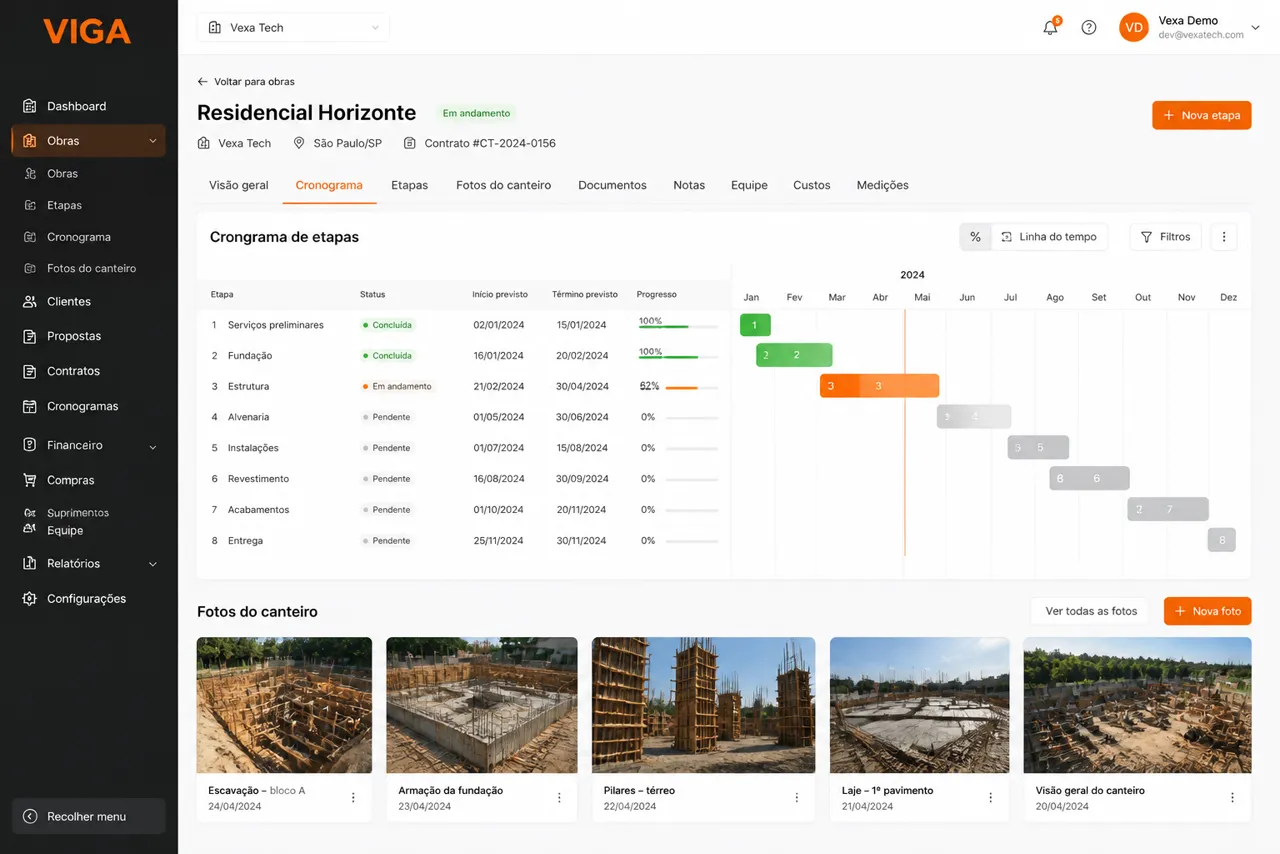The image size is (1280, 854).
Task: Click the Relatórios icon in sidebar
Action: [29, 564]
